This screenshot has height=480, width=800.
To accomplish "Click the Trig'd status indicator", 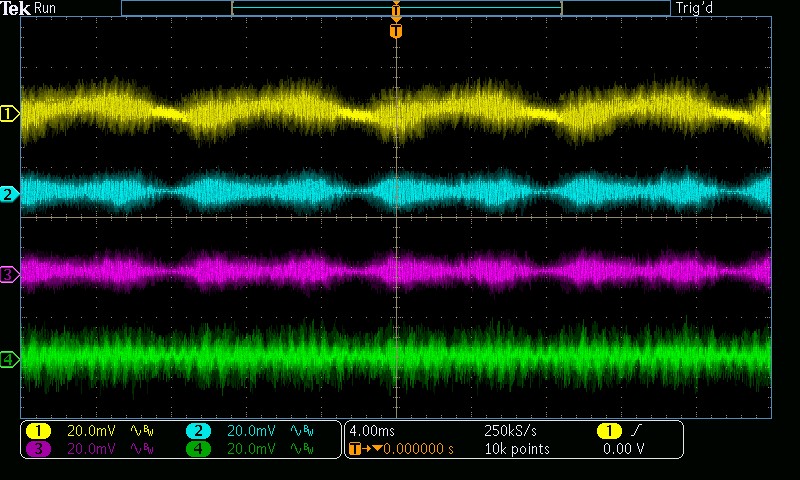I will tap(694, 8).
